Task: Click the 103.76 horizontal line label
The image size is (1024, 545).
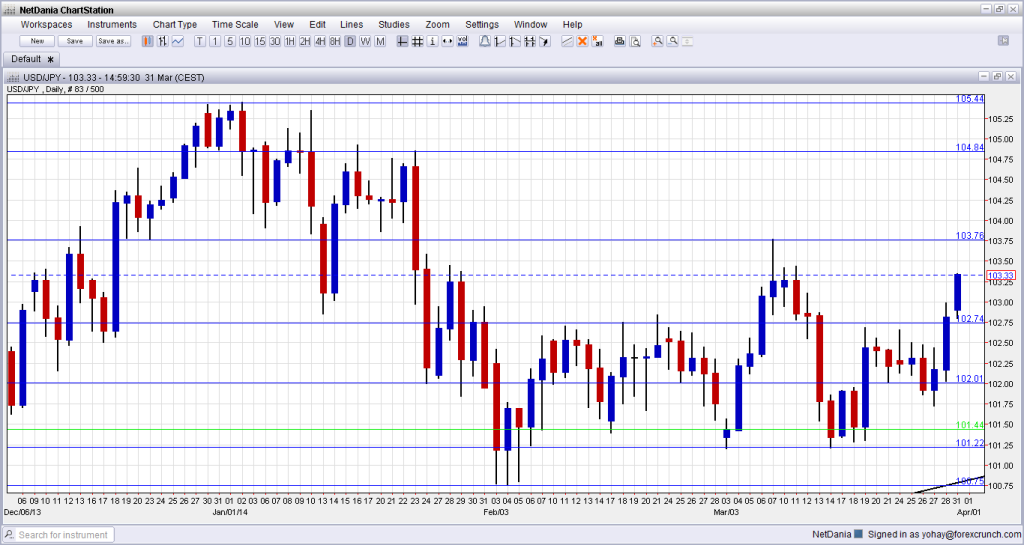Action: (x=970, y=236)
